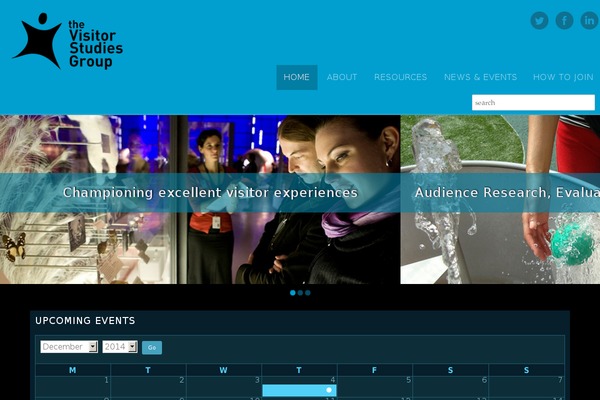Open the RESOURCES menu item

tap(401, 77)
